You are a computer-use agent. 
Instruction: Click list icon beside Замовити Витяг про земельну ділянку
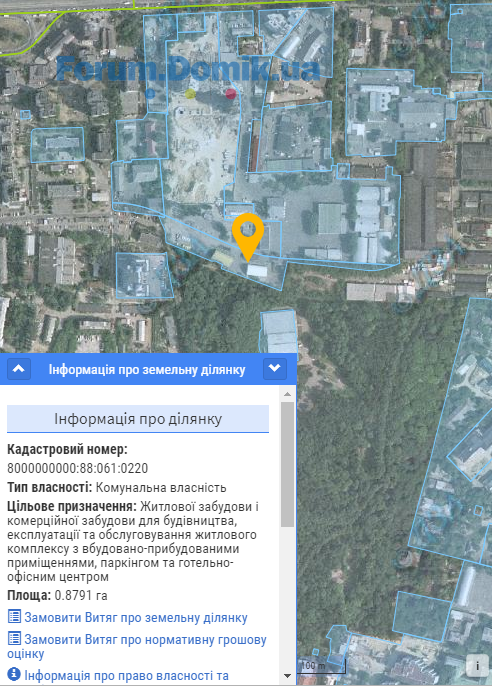coord(14,616)
